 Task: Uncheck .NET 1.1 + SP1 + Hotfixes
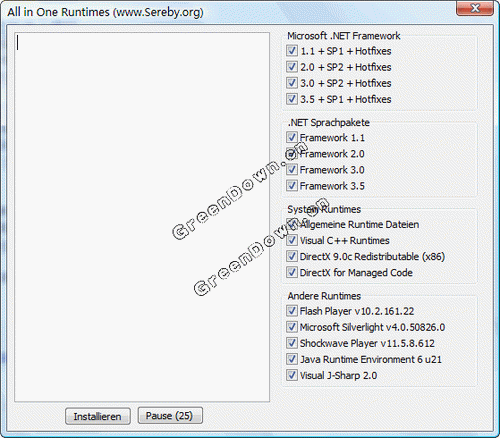pyautogui.click(x=292, y=51)
